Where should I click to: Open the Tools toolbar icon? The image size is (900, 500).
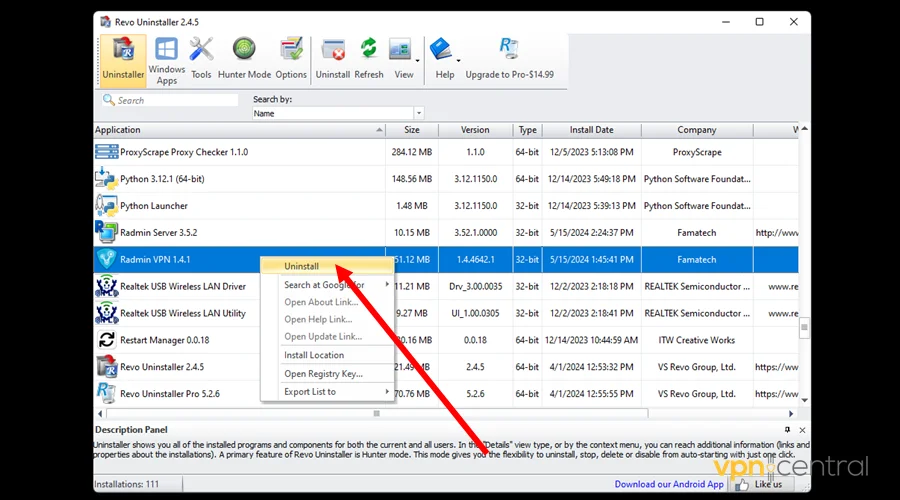pos(201,60)
